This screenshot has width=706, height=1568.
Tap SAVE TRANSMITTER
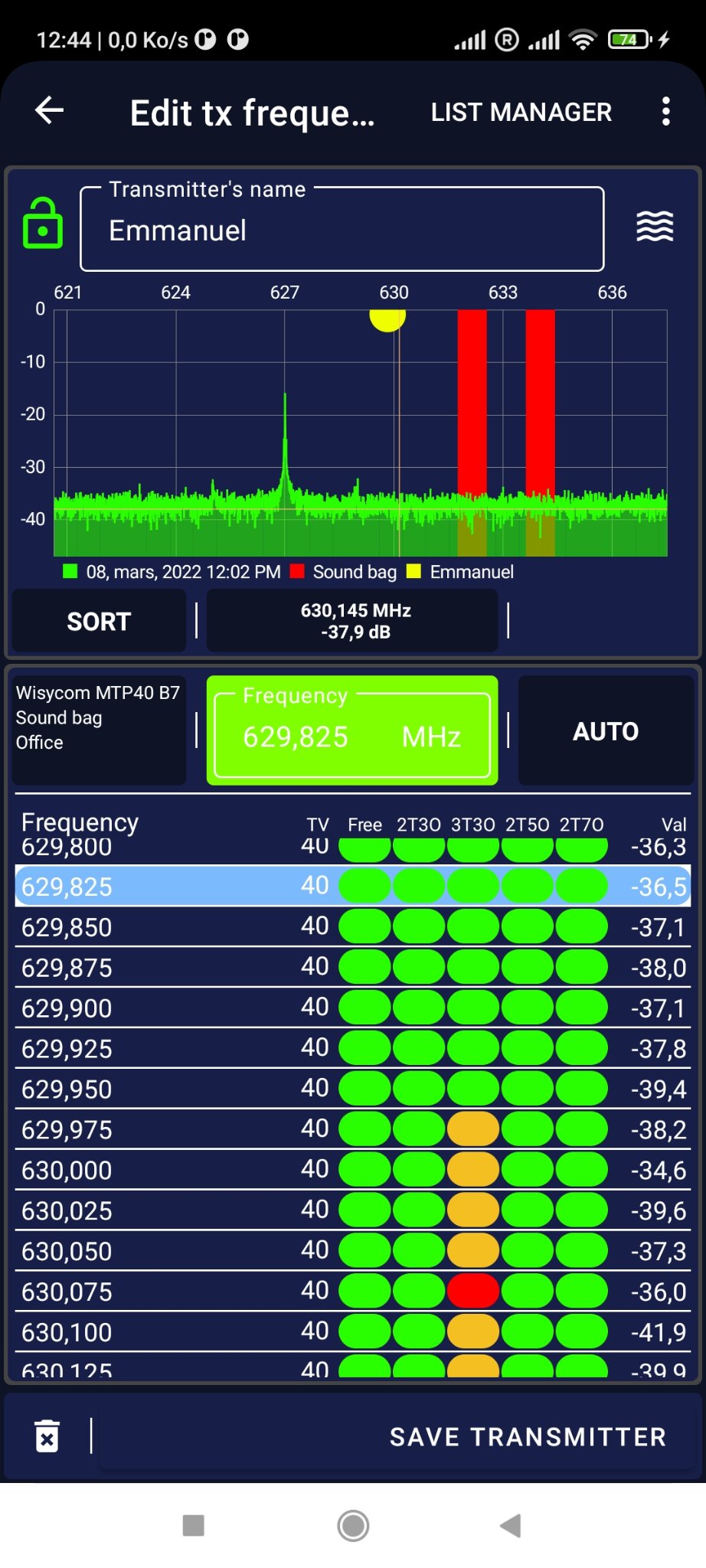pyautogui.click(x=528, y=1437)
